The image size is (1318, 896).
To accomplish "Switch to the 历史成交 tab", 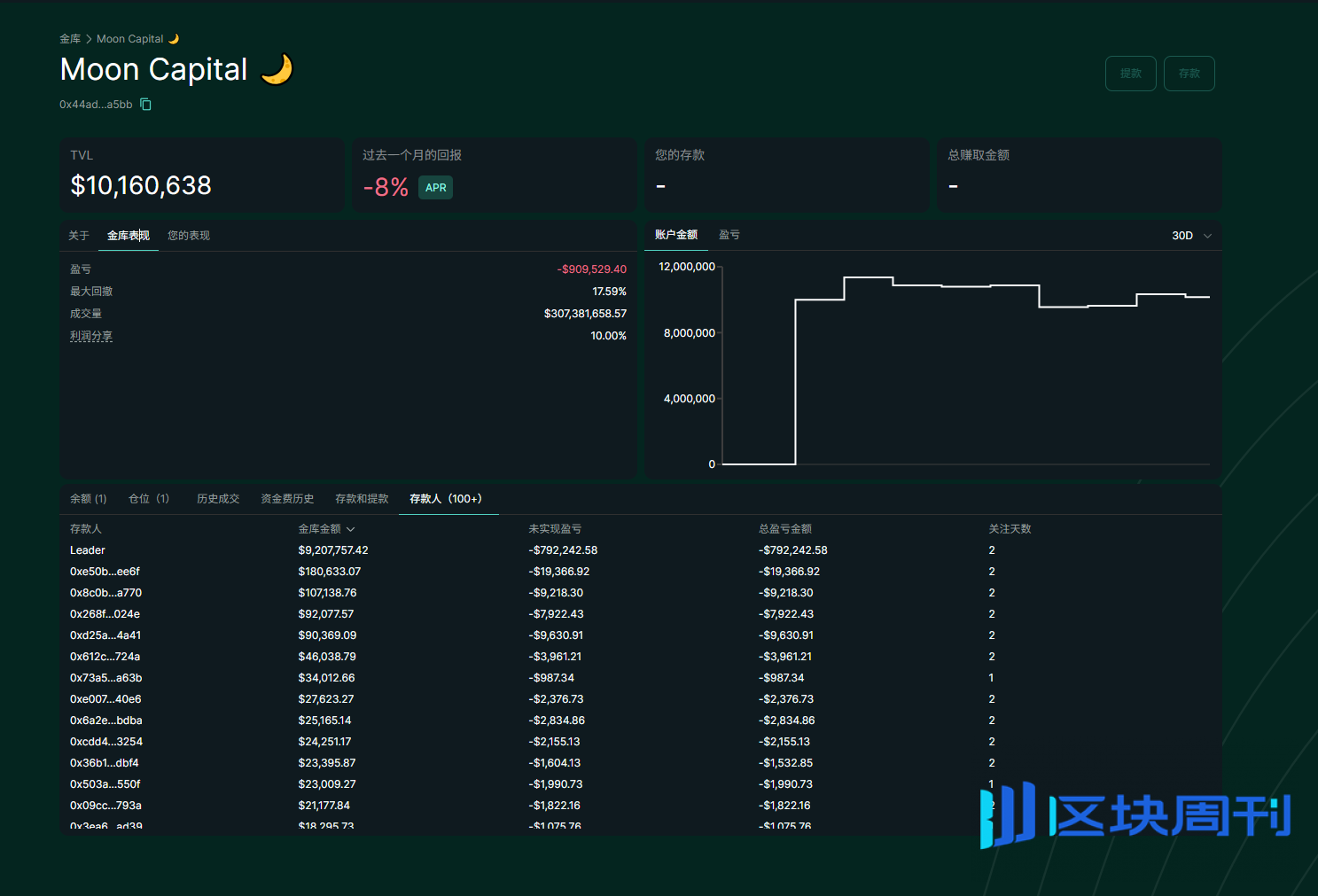I will click(x=218, y=499).
